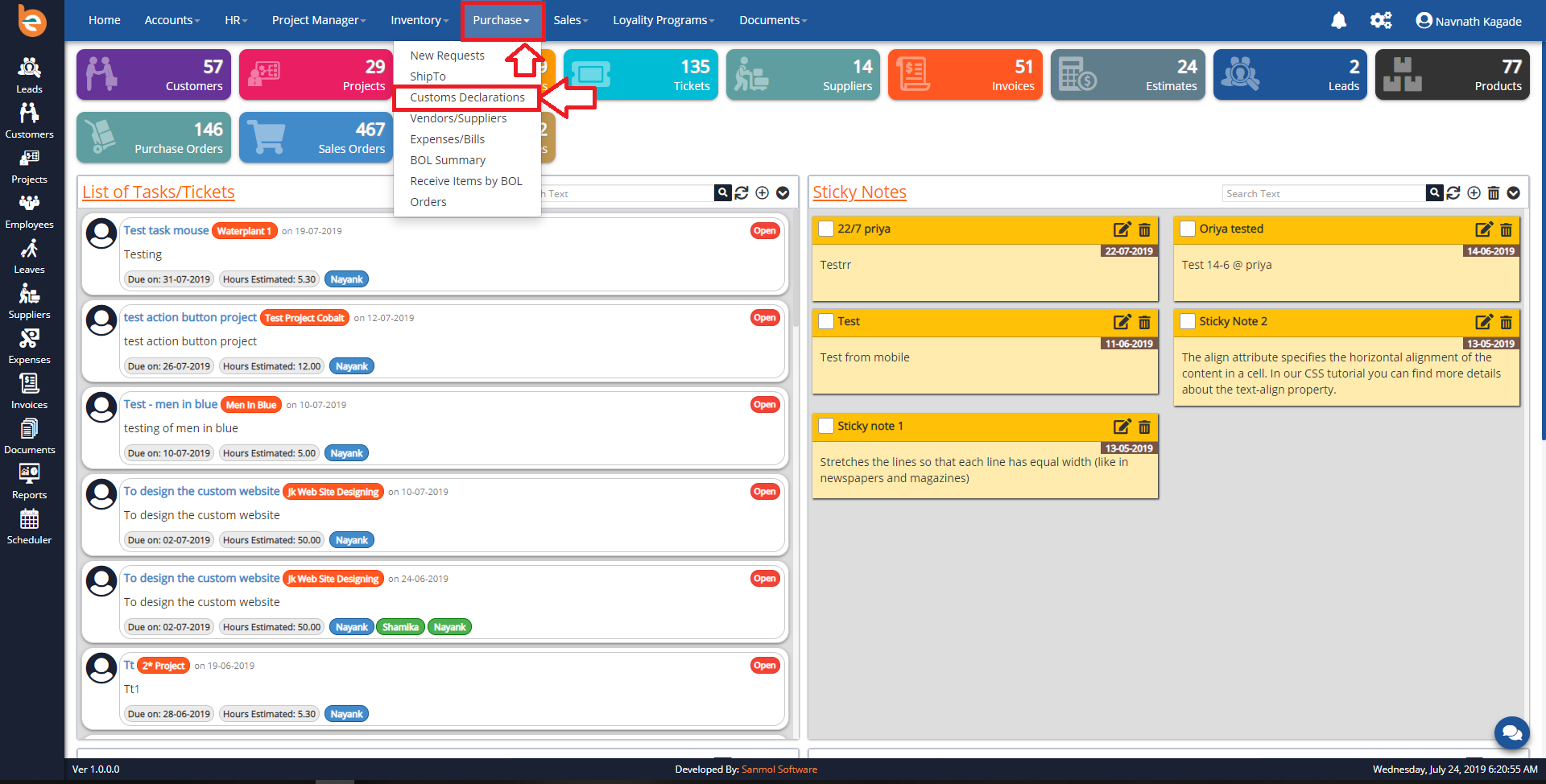The height and width of the screenshot is (784, 1546).
Task: Open Leads from the left sidebar
Action: [x=29, y=75]
